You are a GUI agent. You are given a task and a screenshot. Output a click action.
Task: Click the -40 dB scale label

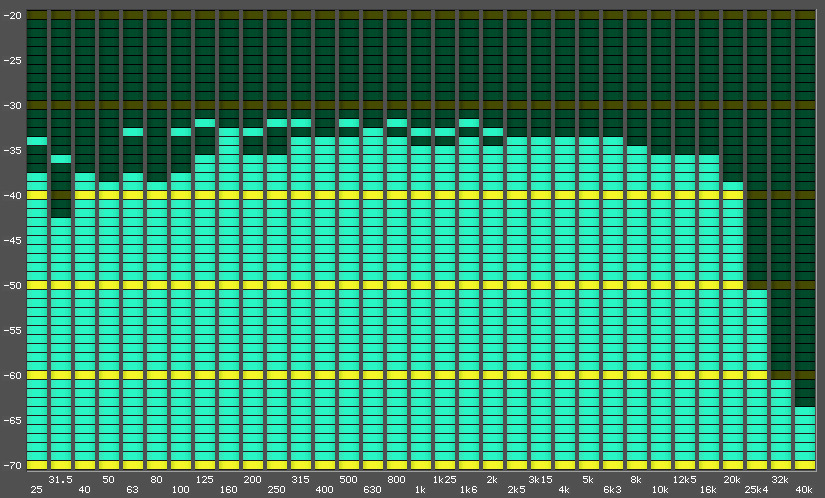13,196
